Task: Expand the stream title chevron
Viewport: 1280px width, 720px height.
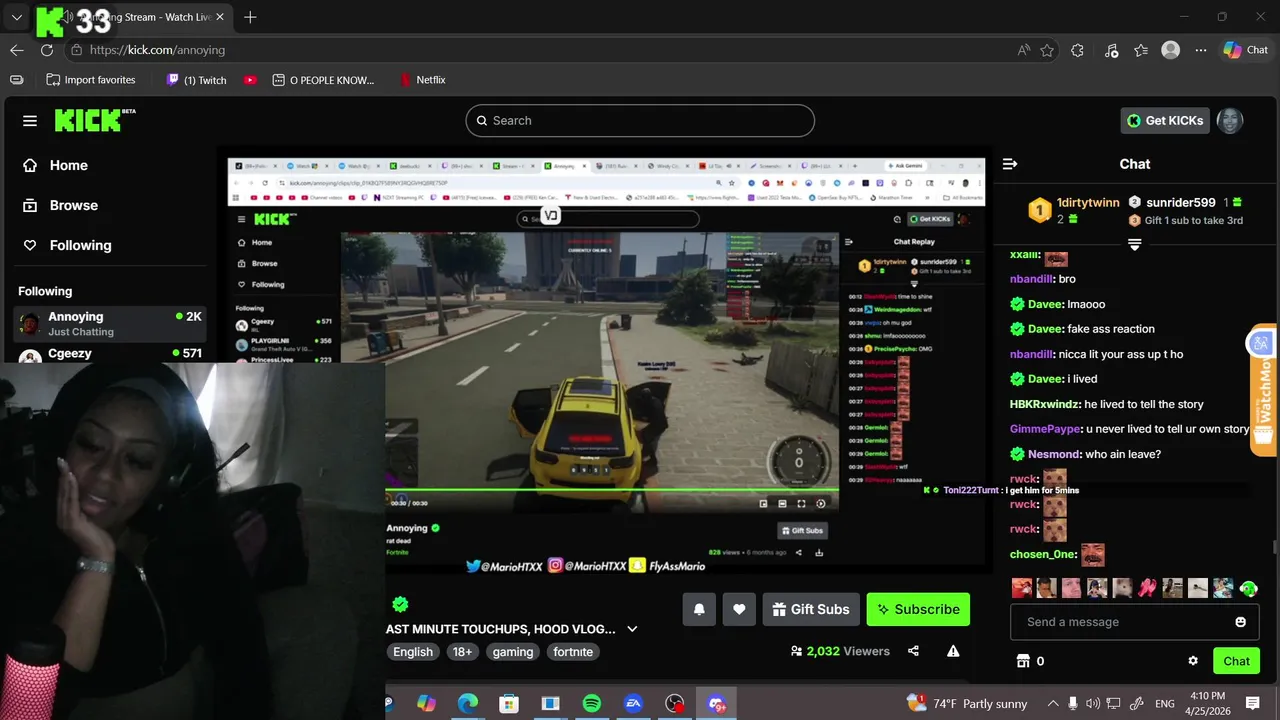Action: coord(632,629)
